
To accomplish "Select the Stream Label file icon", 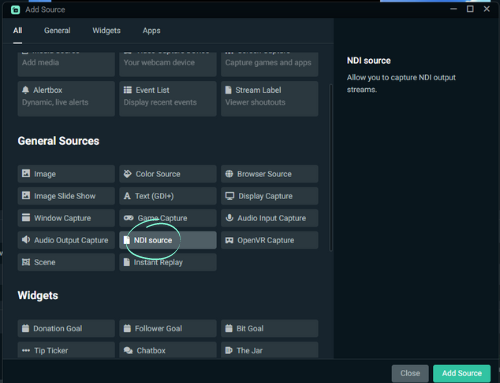I will click(x=228, y=90).
